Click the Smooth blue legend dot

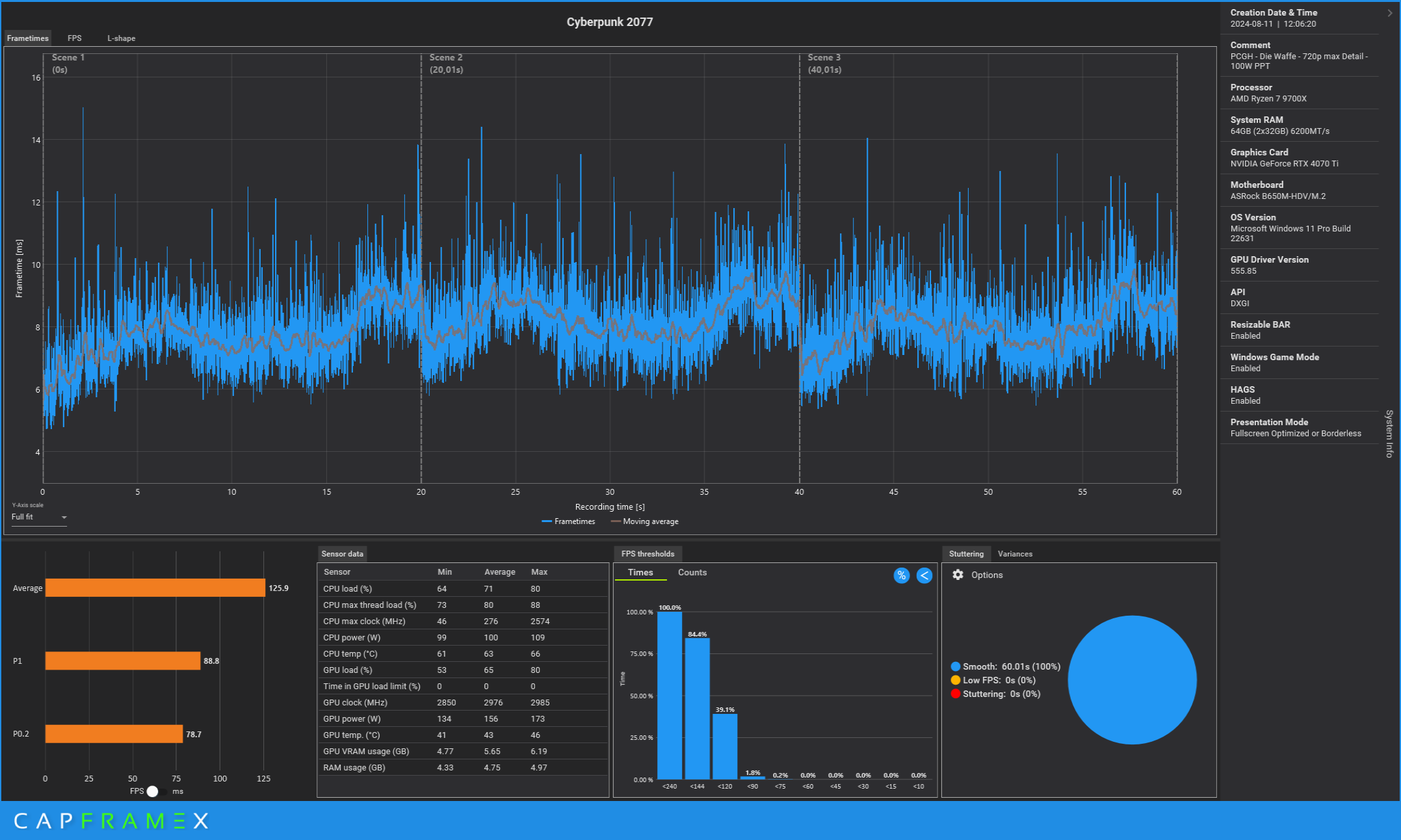click(x=956, y=666)
